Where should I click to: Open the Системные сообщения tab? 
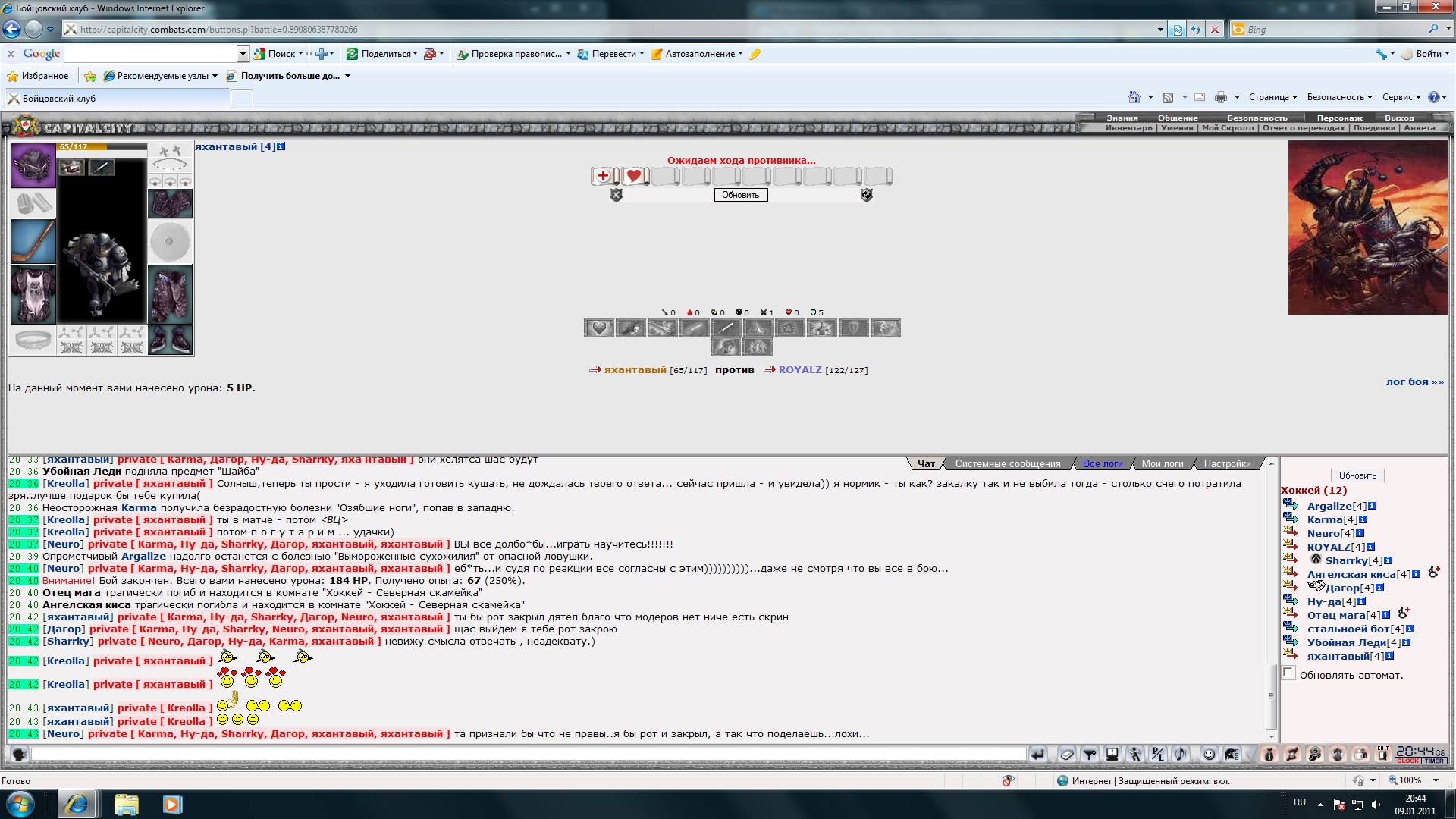[1008, 463]
